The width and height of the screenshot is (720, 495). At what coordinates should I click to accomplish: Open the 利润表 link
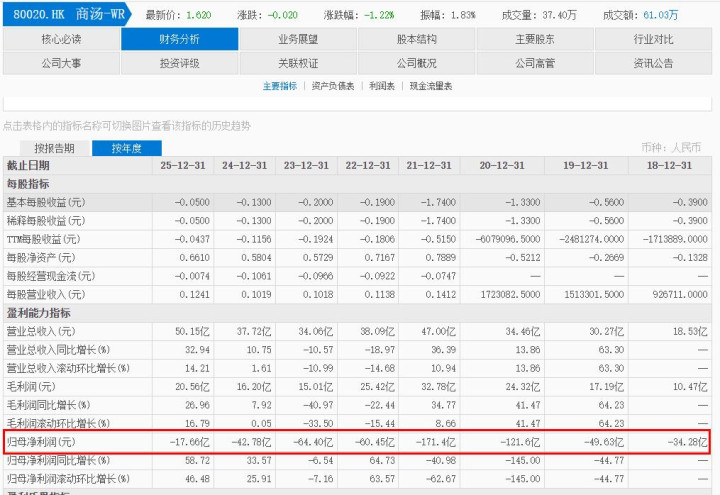[x=381, y=86]
